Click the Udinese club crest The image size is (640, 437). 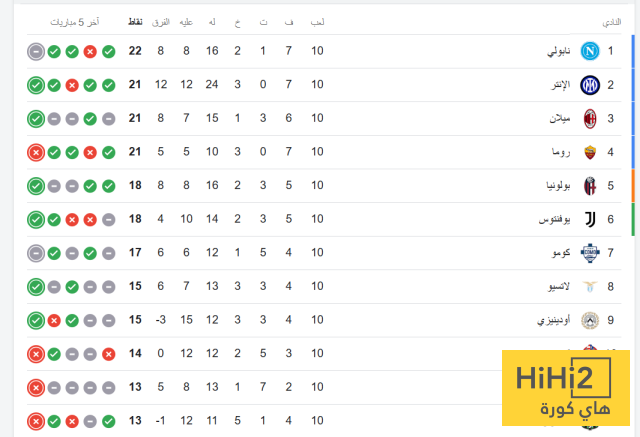(x=590, y=320)
